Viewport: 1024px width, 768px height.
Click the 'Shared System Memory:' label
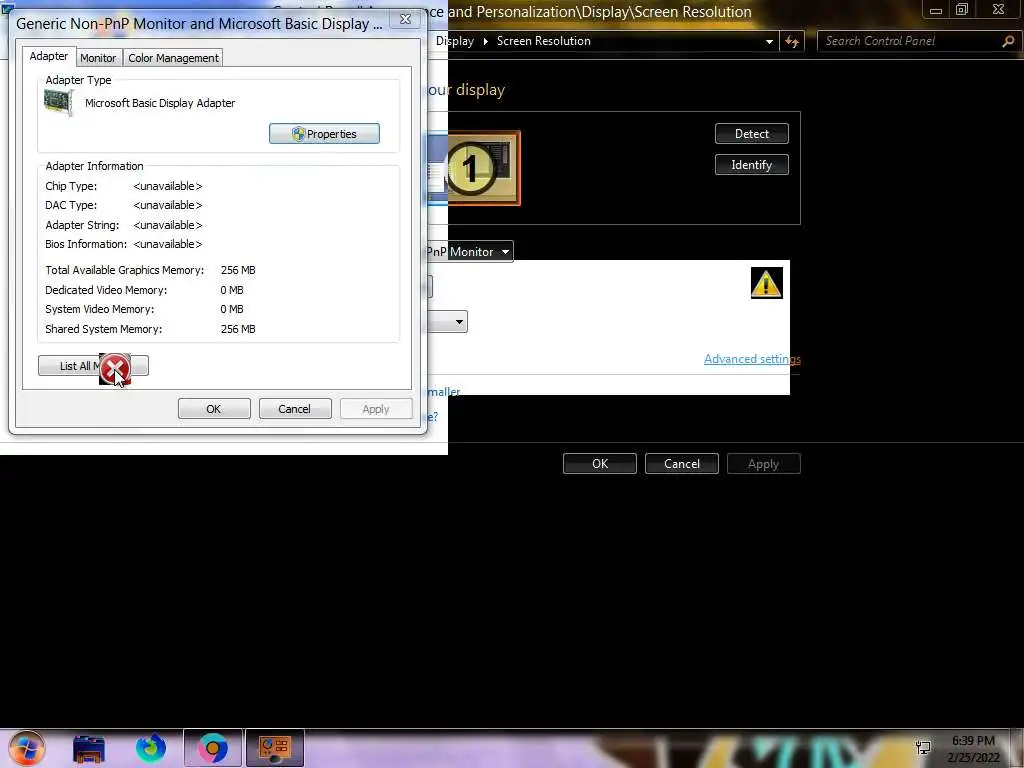[104, 329]
